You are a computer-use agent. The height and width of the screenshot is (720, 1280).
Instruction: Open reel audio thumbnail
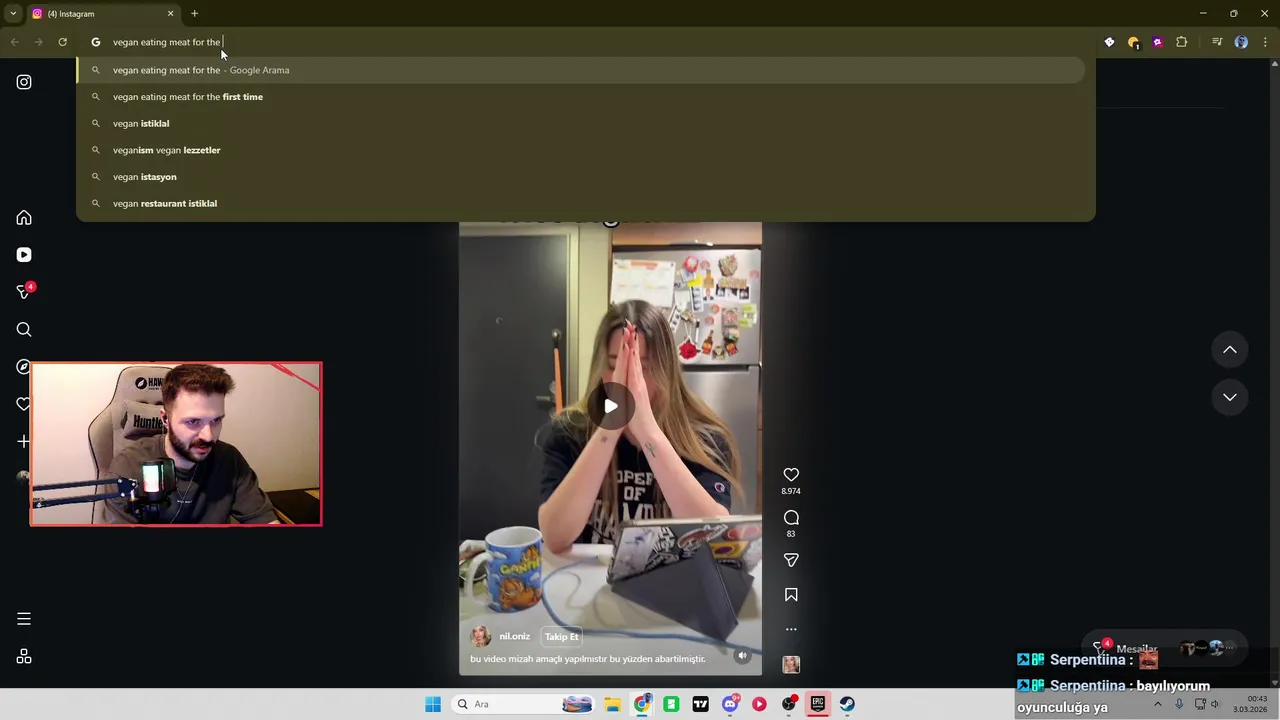click(x=791, y=664)
